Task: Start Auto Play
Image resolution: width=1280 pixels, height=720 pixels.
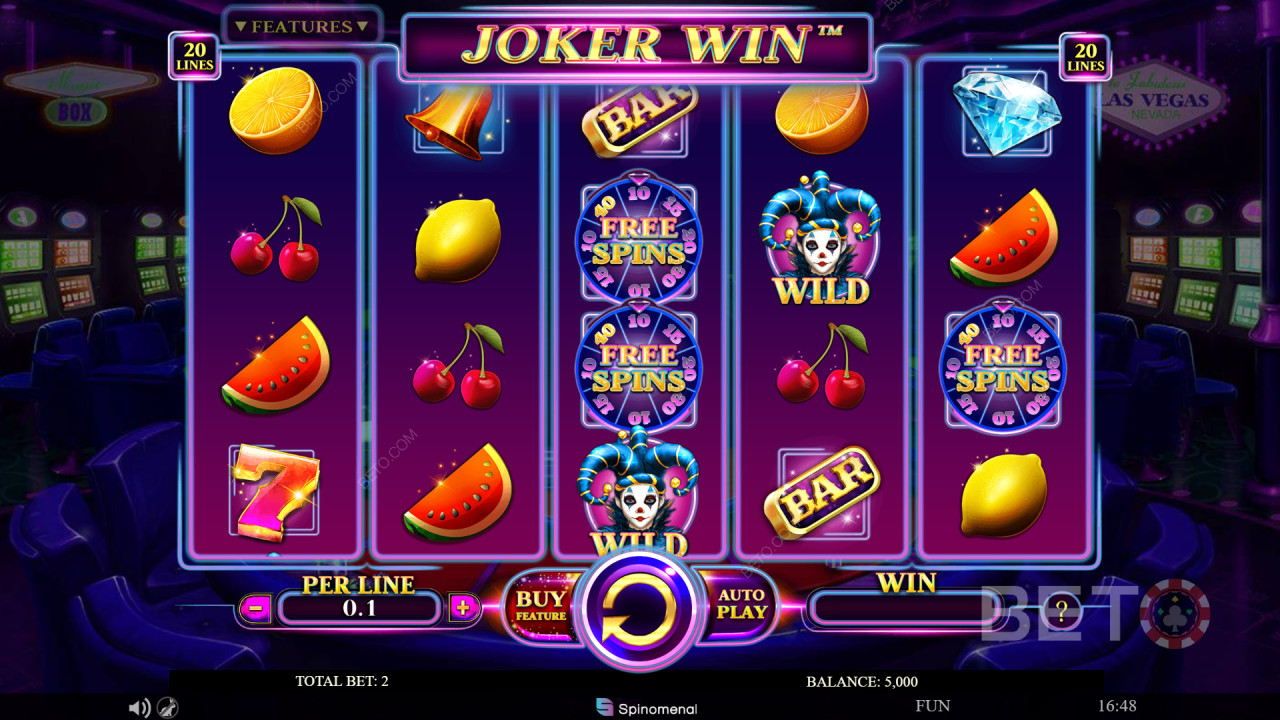Action: coord(742,603)
